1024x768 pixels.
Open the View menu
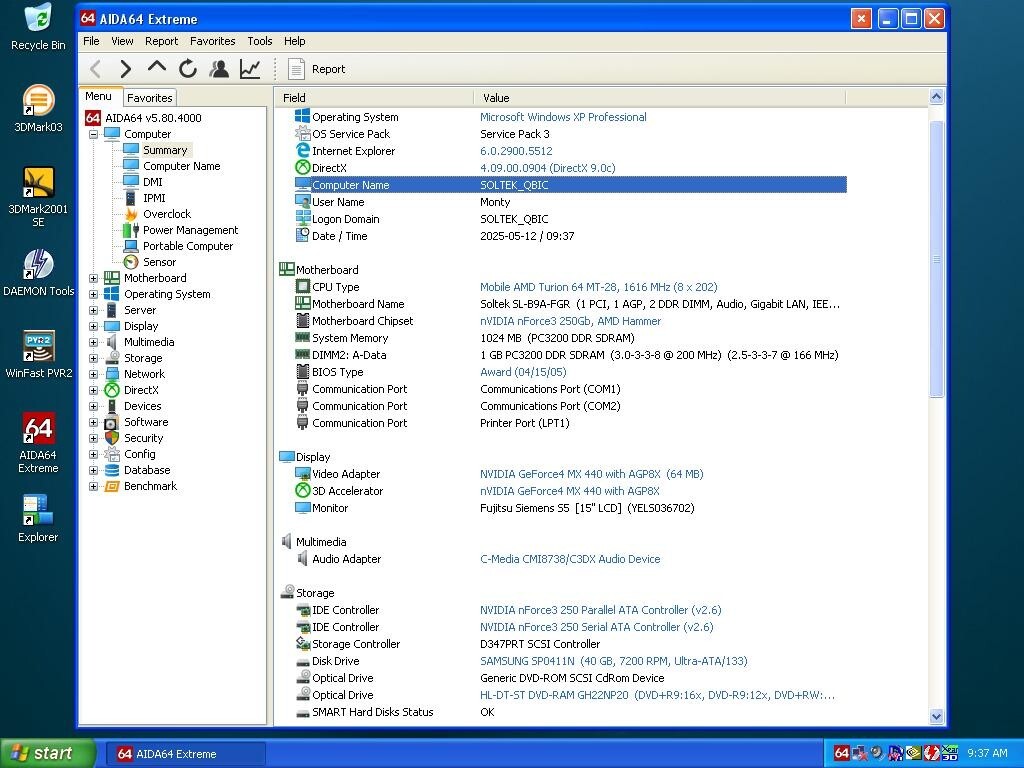(122, 41)
